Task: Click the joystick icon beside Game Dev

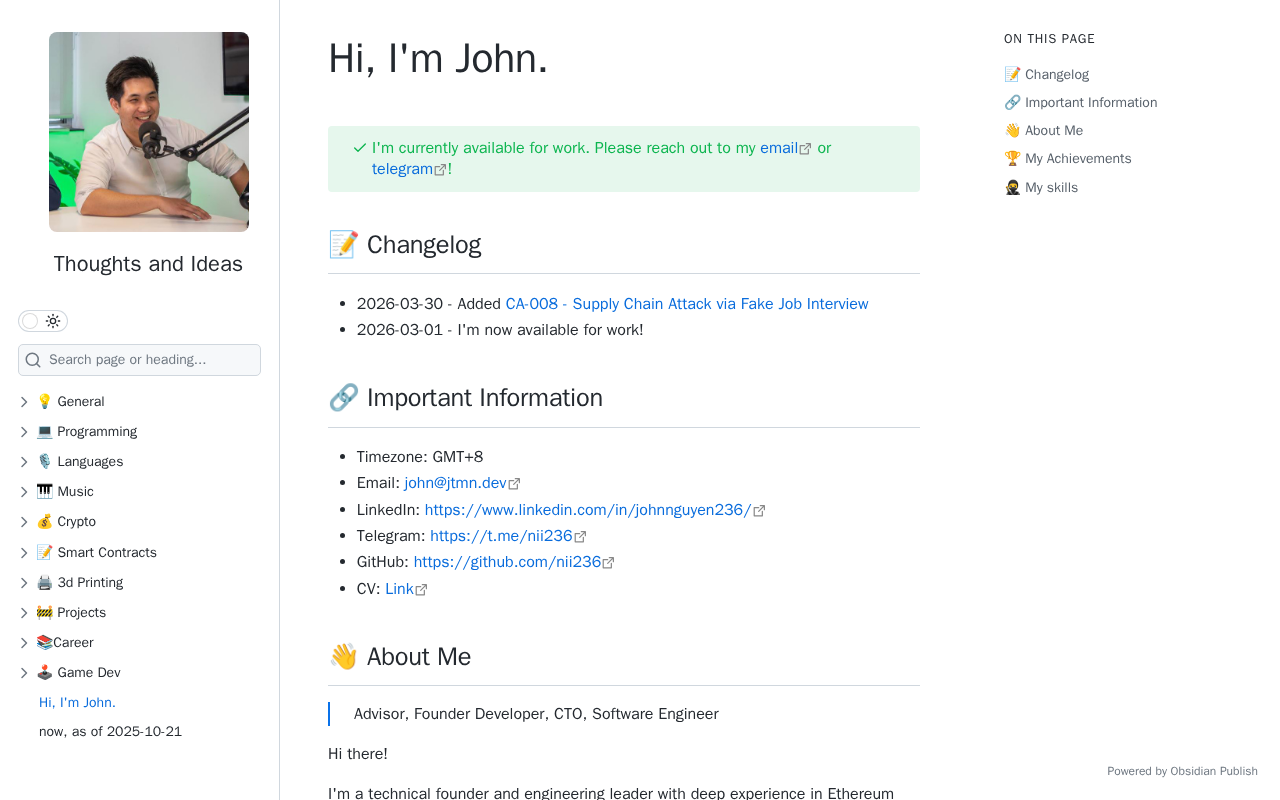Action: 44,673
